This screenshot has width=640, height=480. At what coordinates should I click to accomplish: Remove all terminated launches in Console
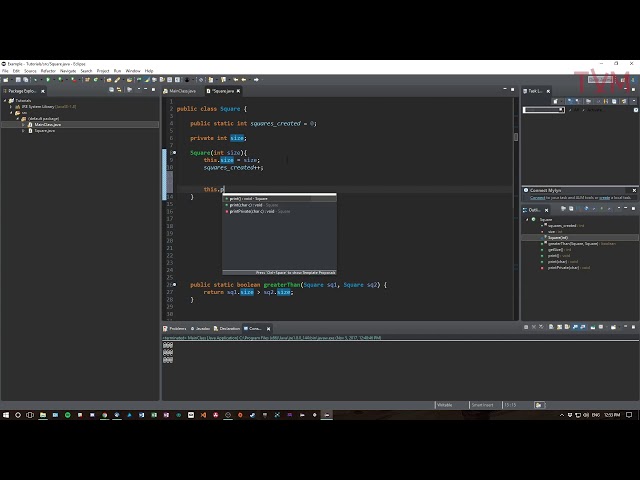click(x=541, y=327)
